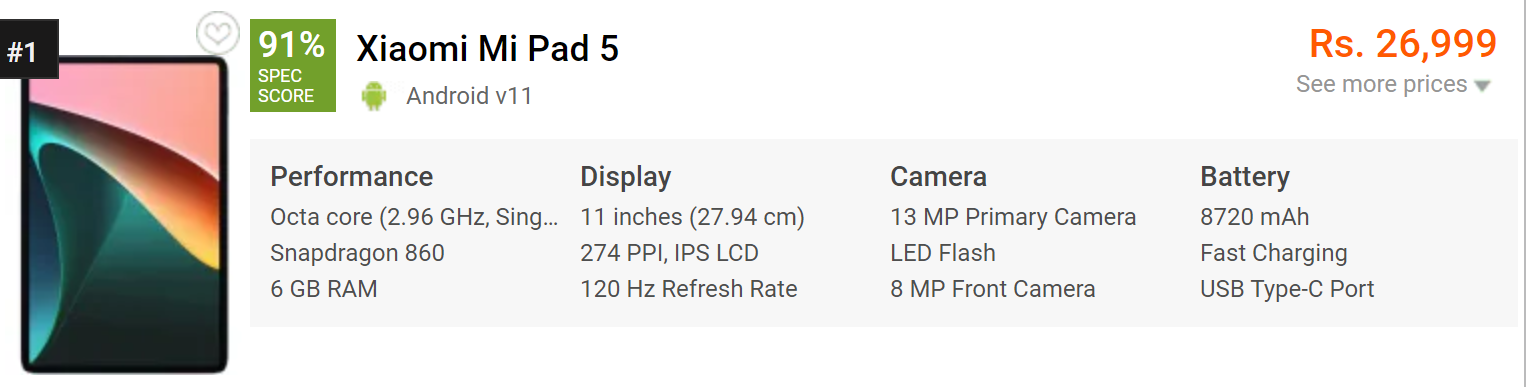This screenshot has height=387, width=1526.
Task: Select the Camera spec heading
Action: pyautogui.click(x=939, y=177)
